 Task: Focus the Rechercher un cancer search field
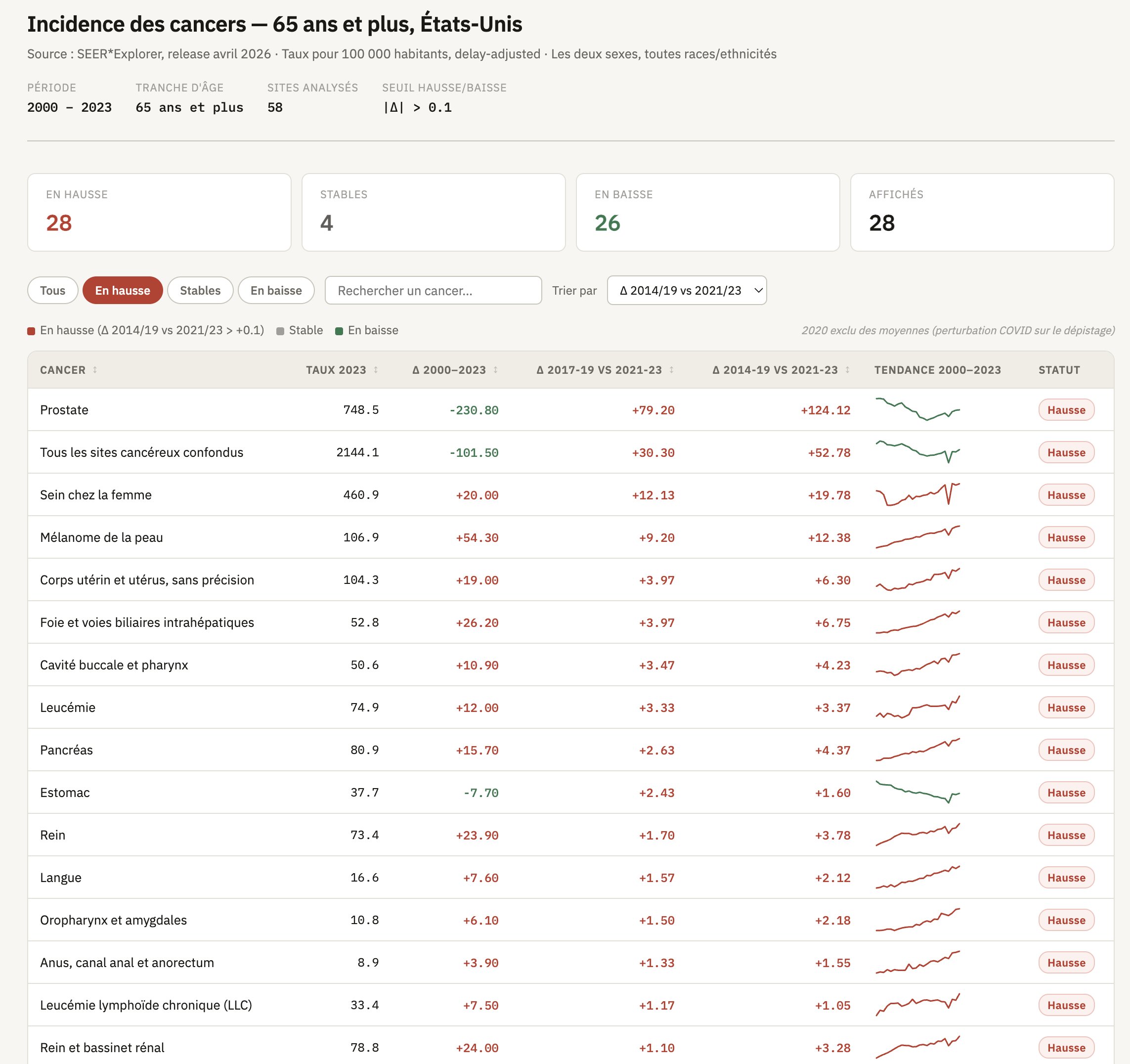433,291
